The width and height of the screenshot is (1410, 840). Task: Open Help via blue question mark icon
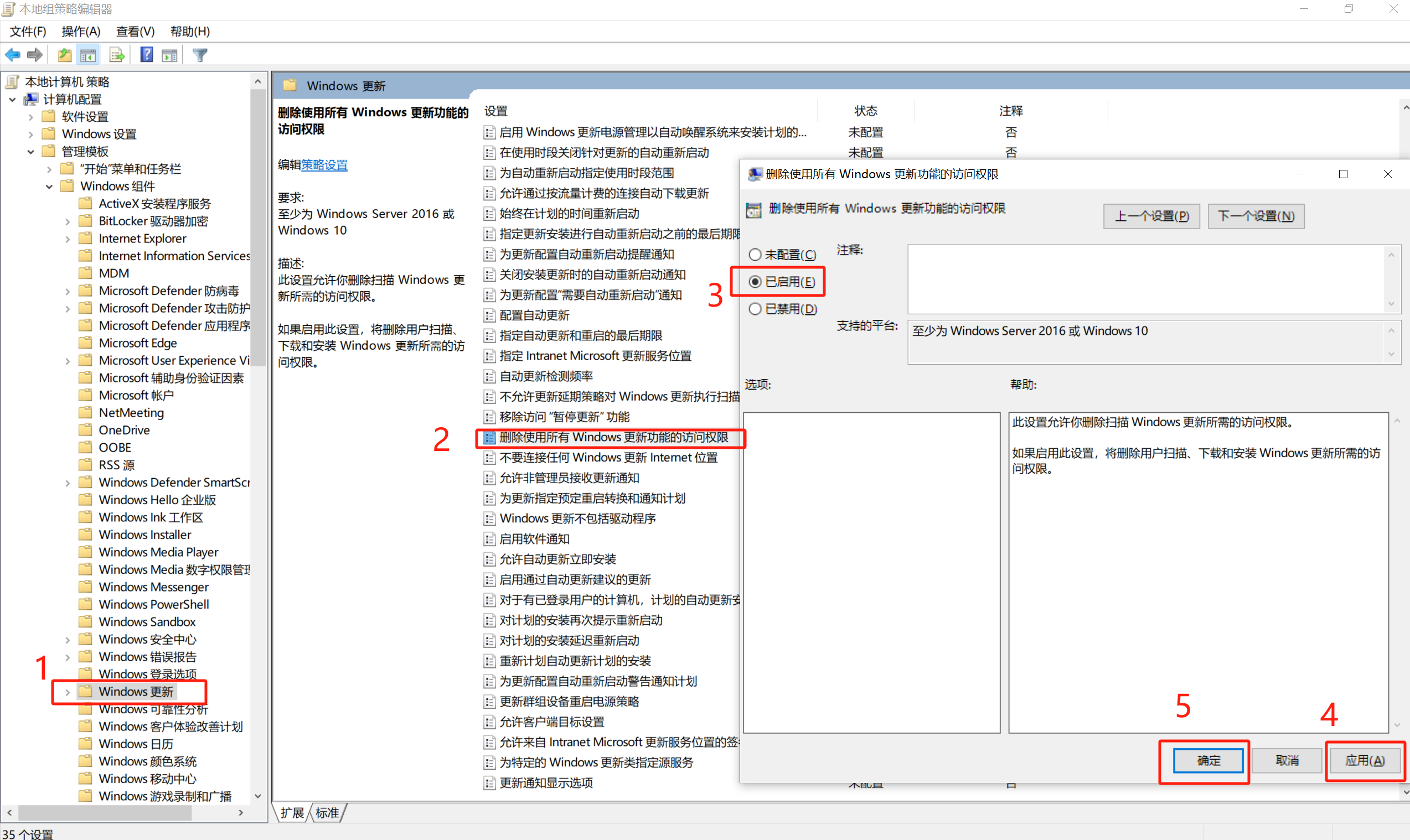[147, 55]
